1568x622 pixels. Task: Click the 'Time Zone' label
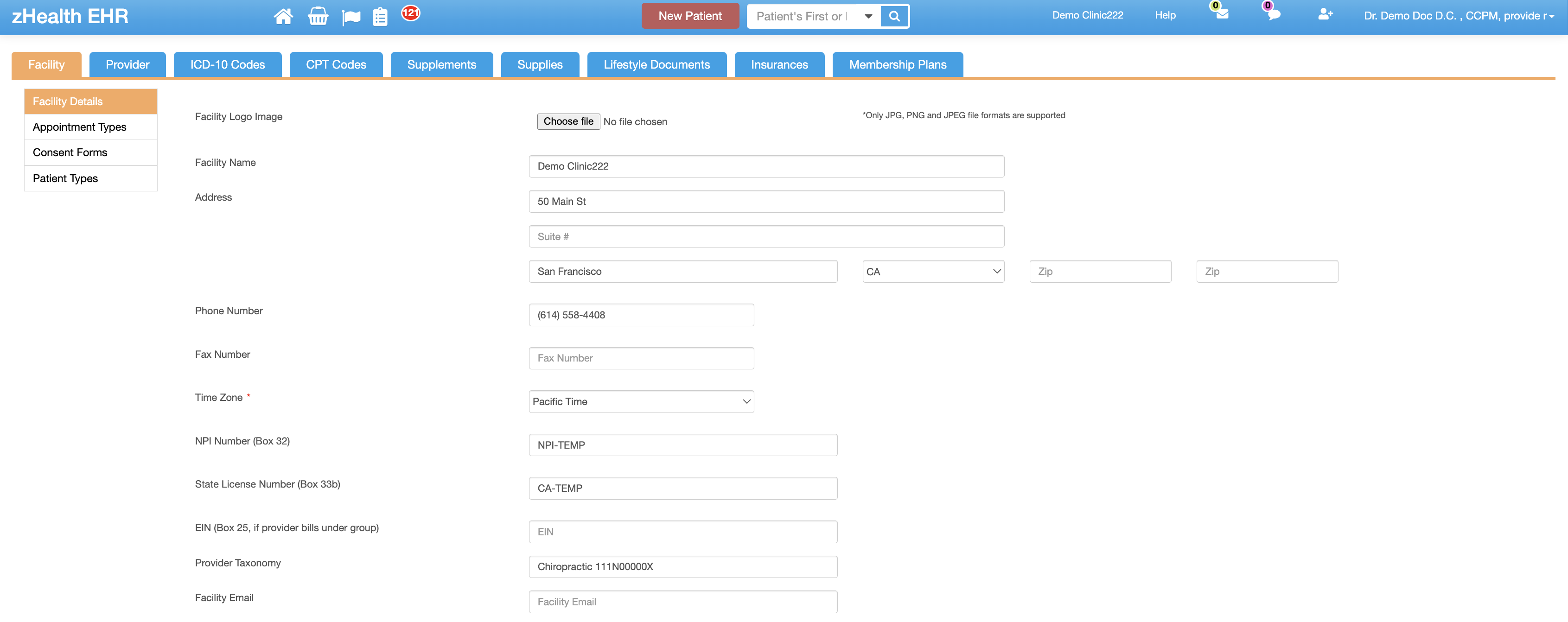[x=218, y=397]
